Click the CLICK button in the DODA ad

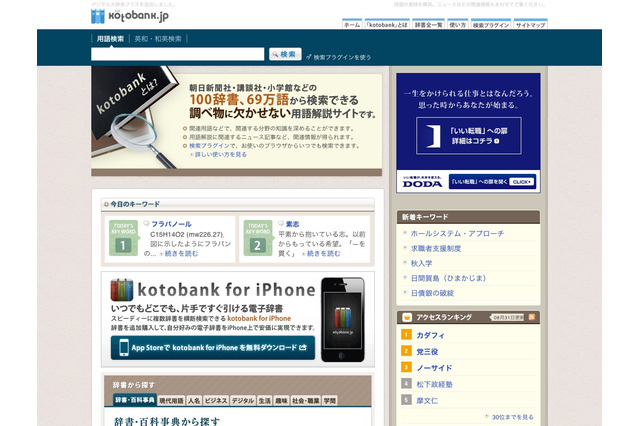click(522, 182)
